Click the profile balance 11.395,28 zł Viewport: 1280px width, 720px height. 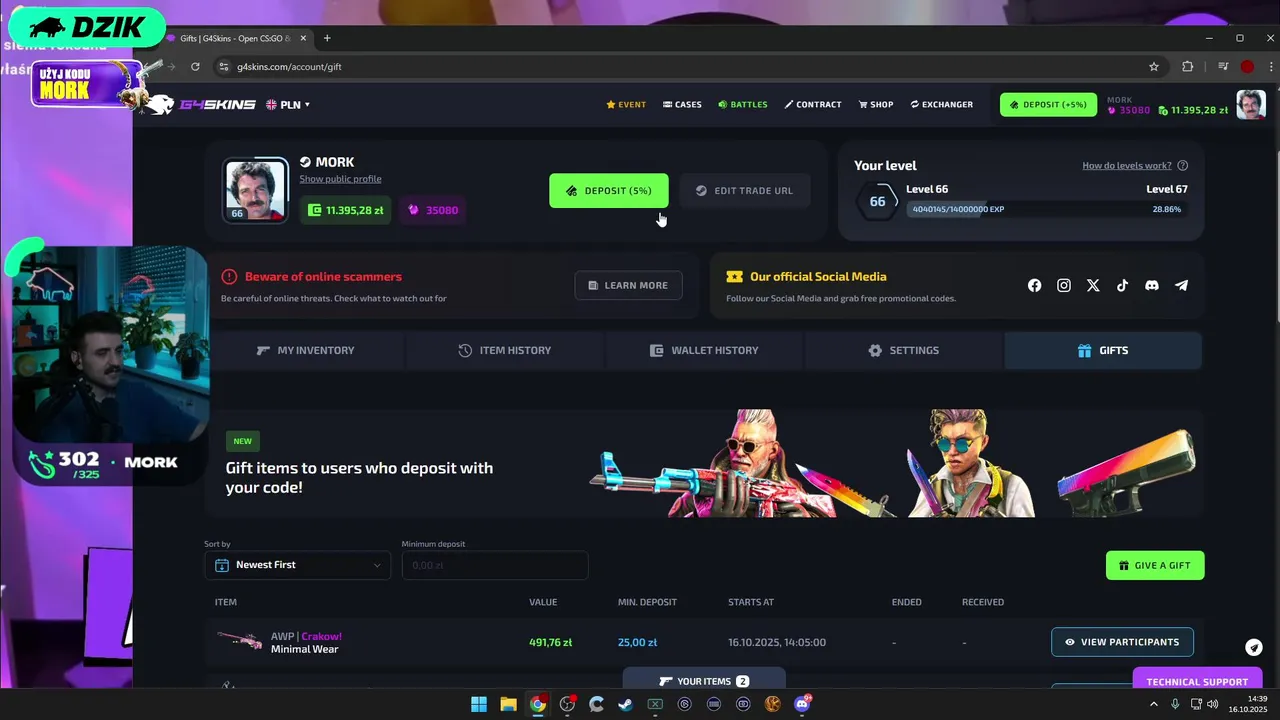tap(346, 210)
